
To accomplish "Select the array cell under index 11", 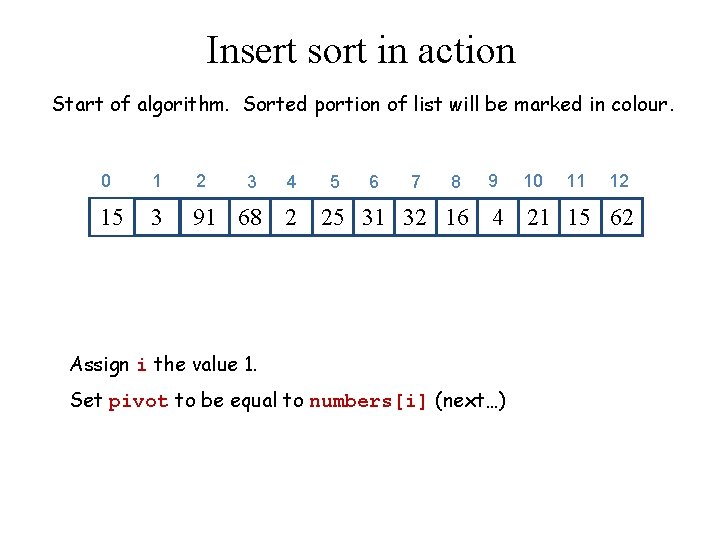I will (x=579, y=218).
